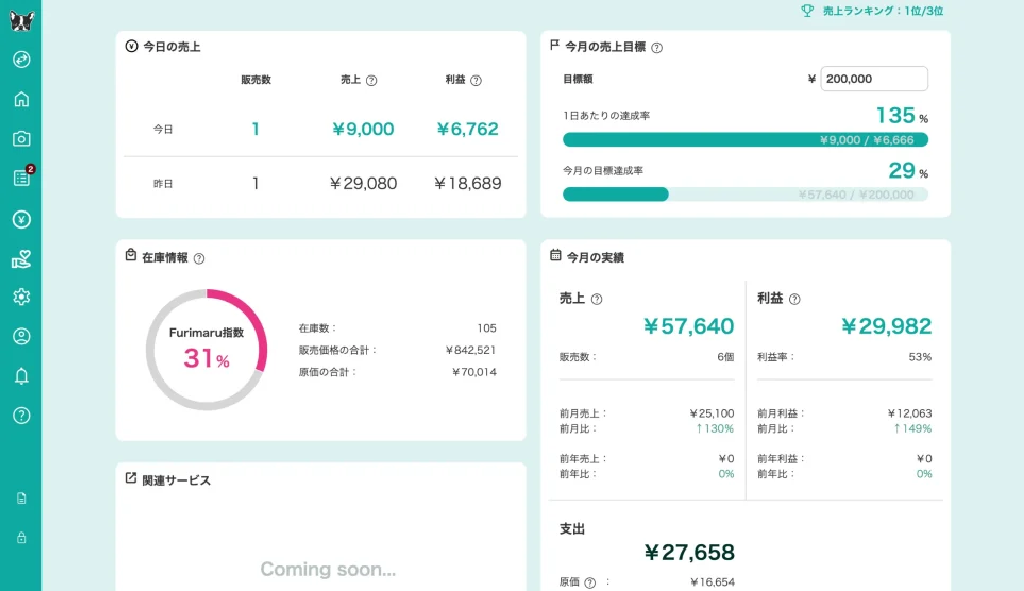The image size is (1024, 591).
Task: Click the Furimaru指数 donut chart
Action: click(206, 349)
